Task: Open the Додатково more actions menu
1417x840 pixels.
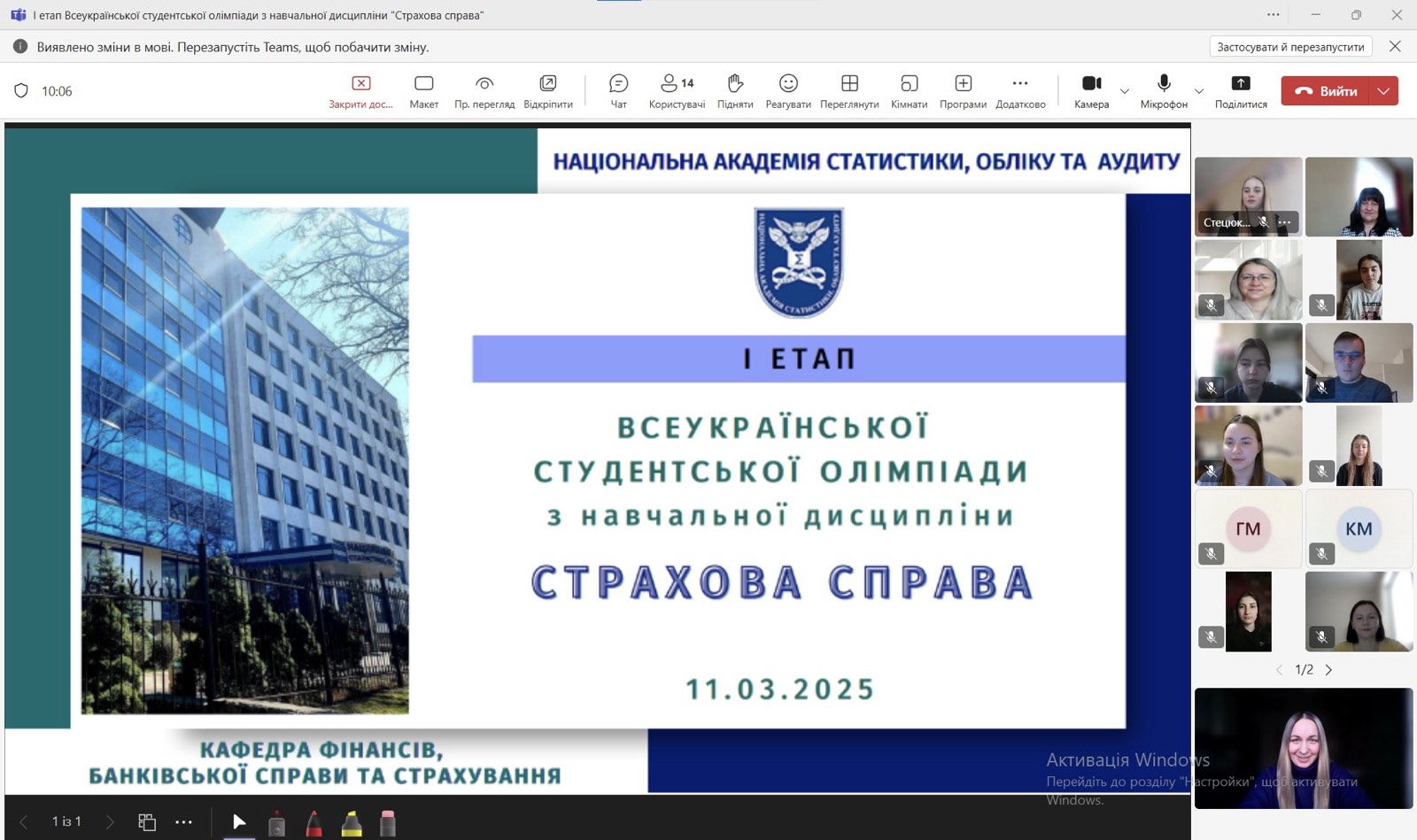Action: coord(1020,91)
